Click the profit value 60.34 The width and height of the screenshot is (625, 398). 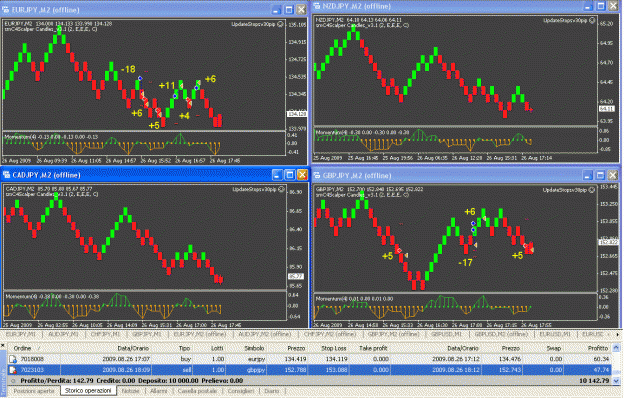point(601,359)
